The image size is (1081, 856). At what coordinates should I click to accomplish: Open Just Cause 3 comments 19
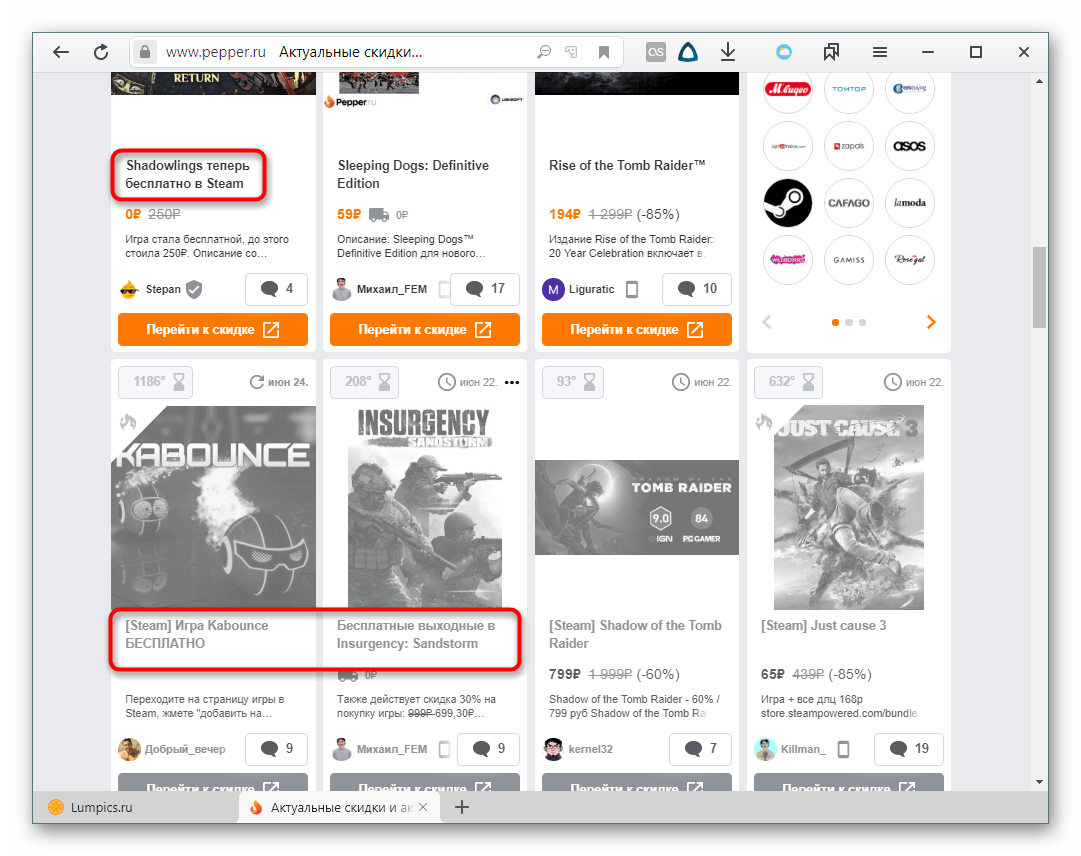pyautogui.click(x=909, y=748)
